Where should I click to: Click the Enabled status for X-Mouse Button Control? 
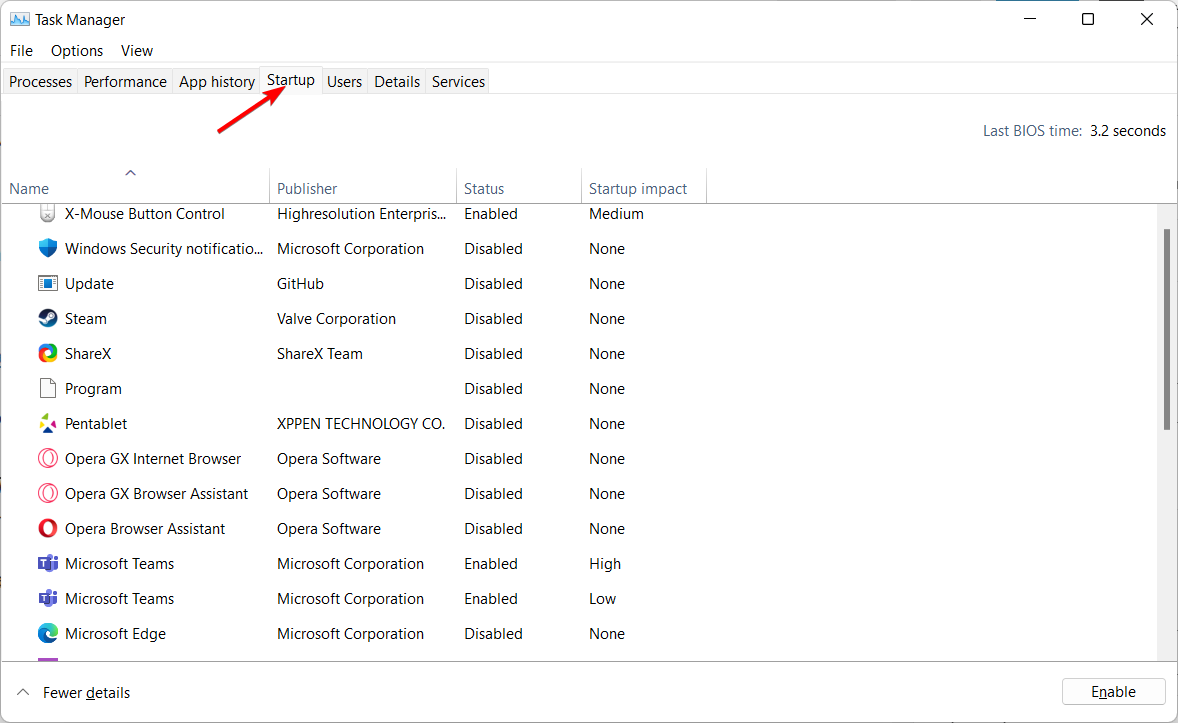coord(491,213)
